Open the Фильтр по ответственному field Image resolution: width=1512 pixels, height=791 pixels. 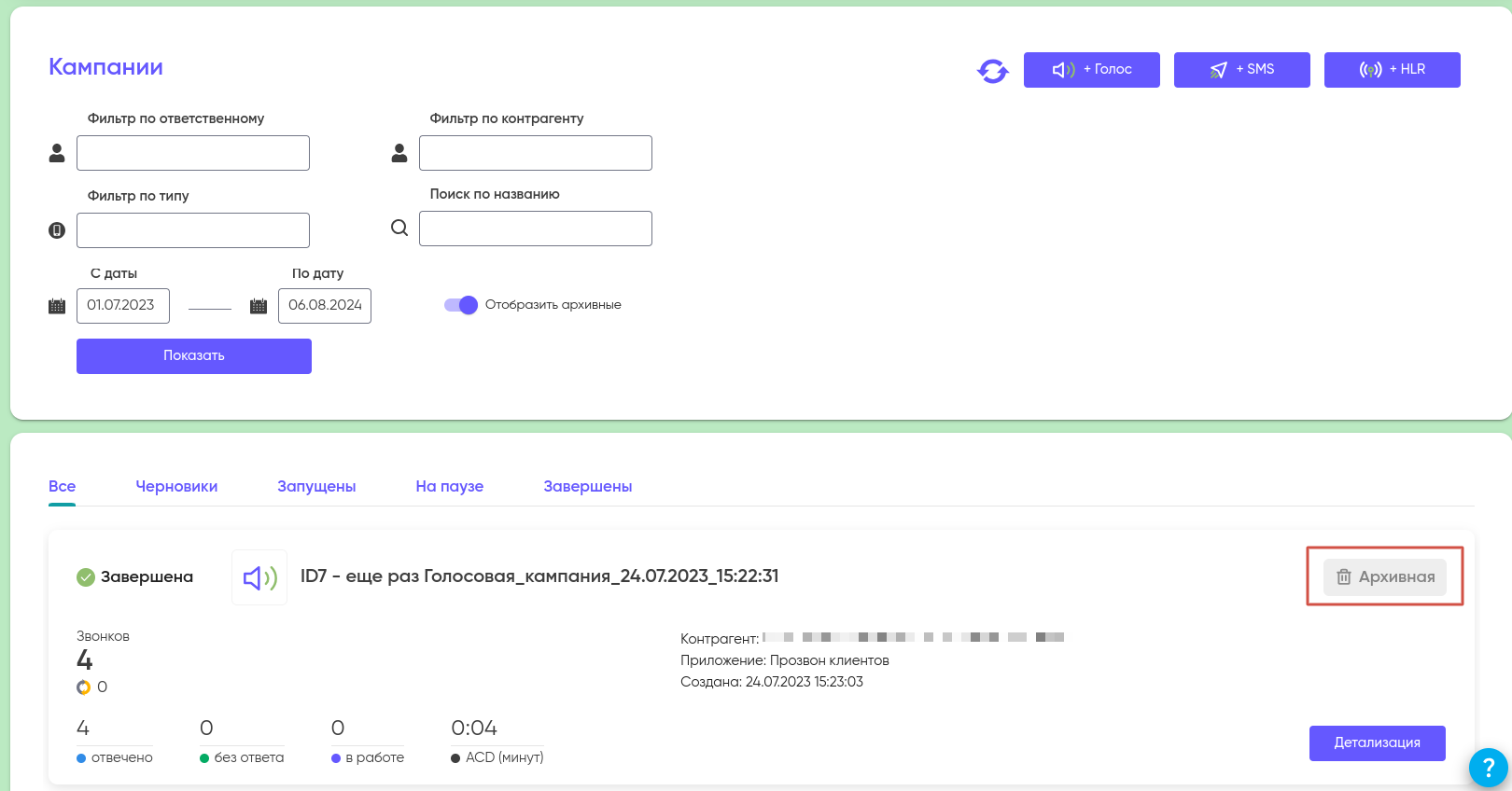(193, 153)
